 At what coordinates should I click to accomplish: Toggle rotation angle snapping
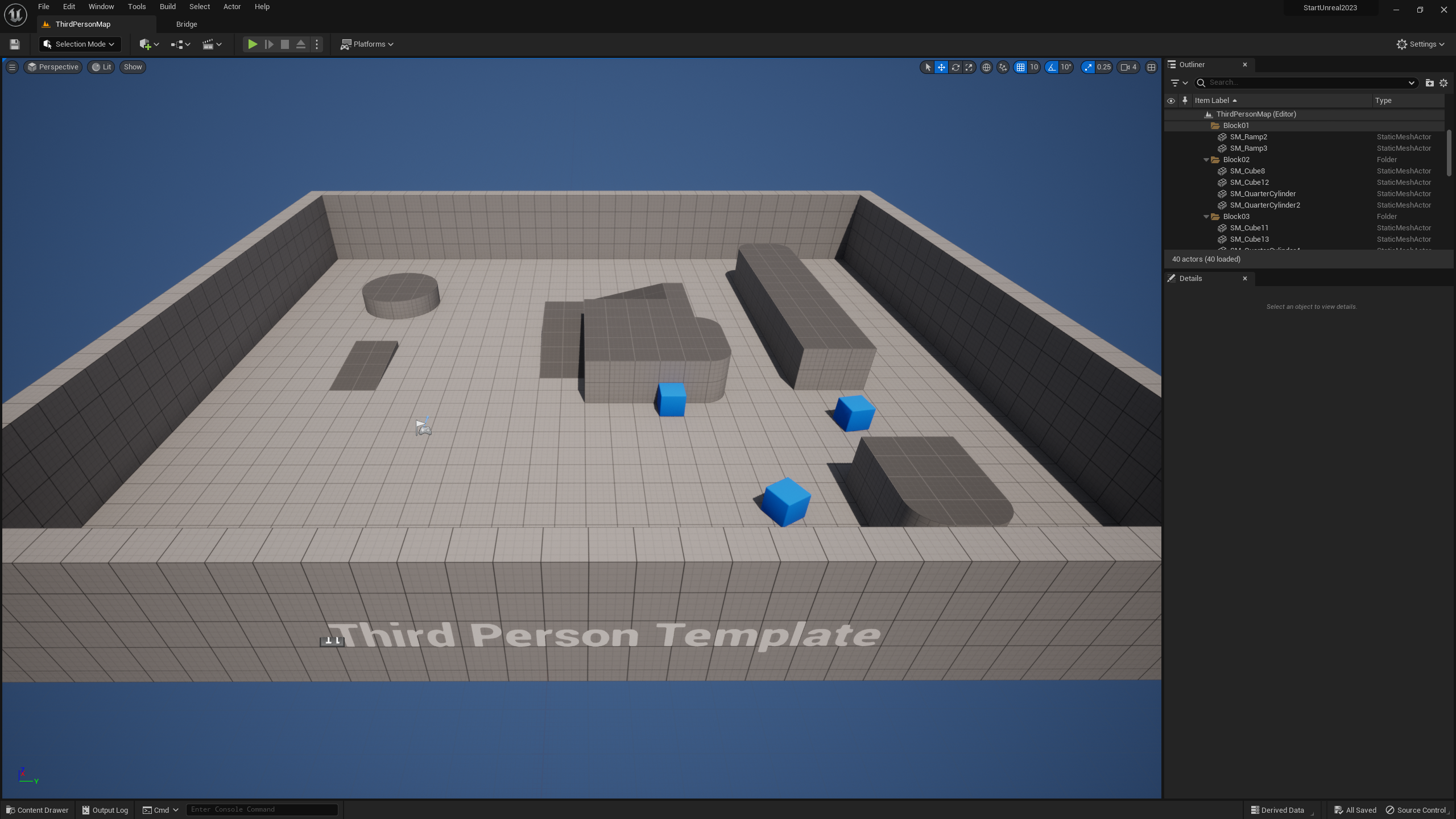point(1052,67)
